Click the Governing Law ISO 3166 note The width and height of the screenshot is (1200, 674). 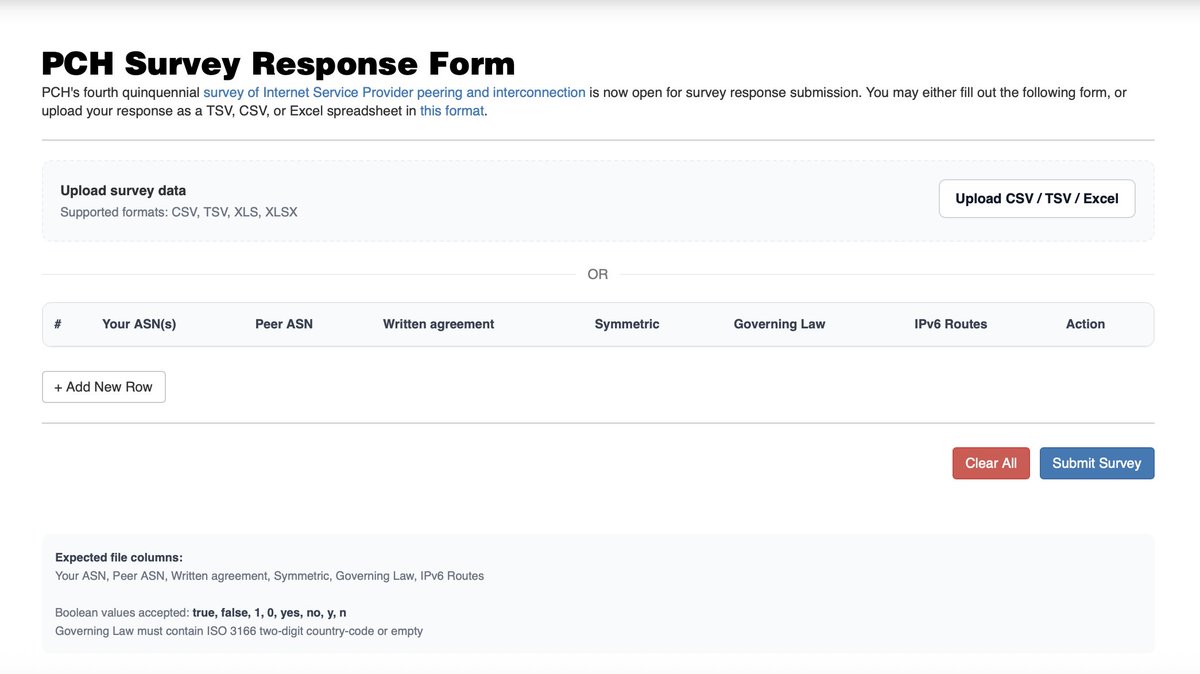pos(239,631)
